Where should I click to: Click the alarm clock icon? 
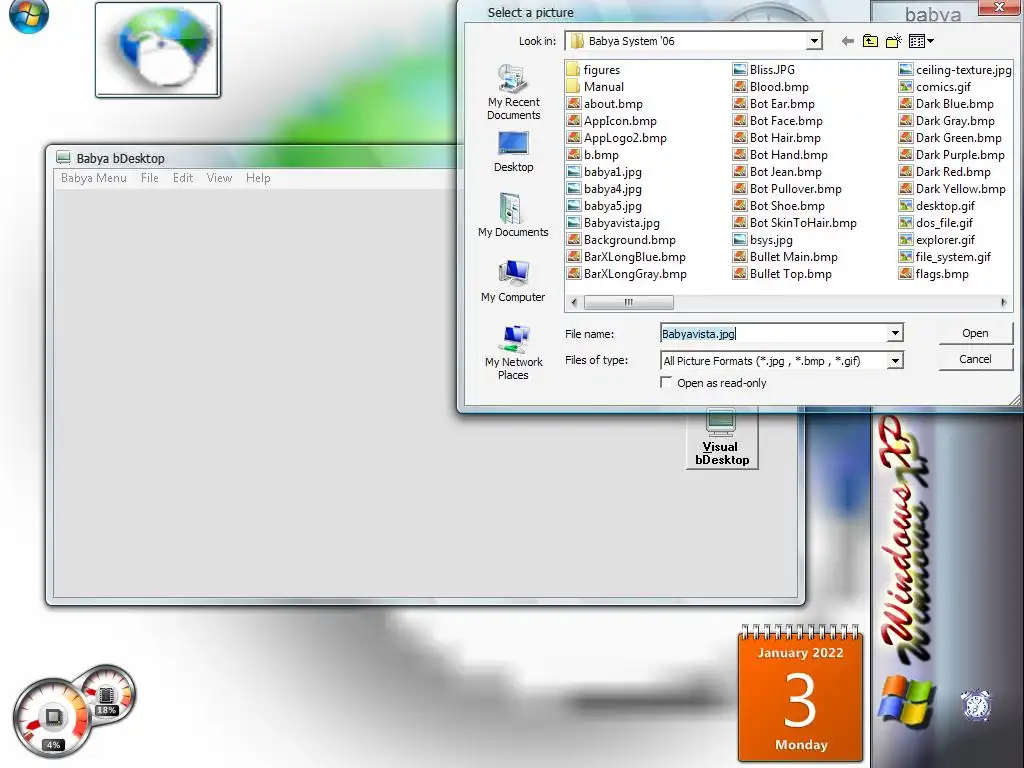pyautogui.click(x=976, y=705)
